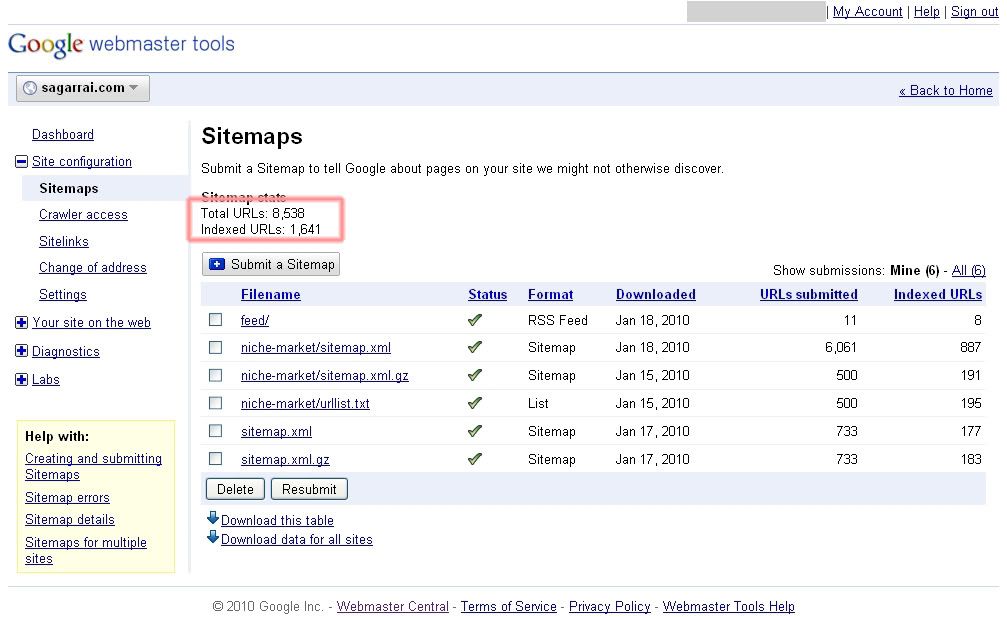Click the download arrow icon beside Download this table

[x=213, y=518]
